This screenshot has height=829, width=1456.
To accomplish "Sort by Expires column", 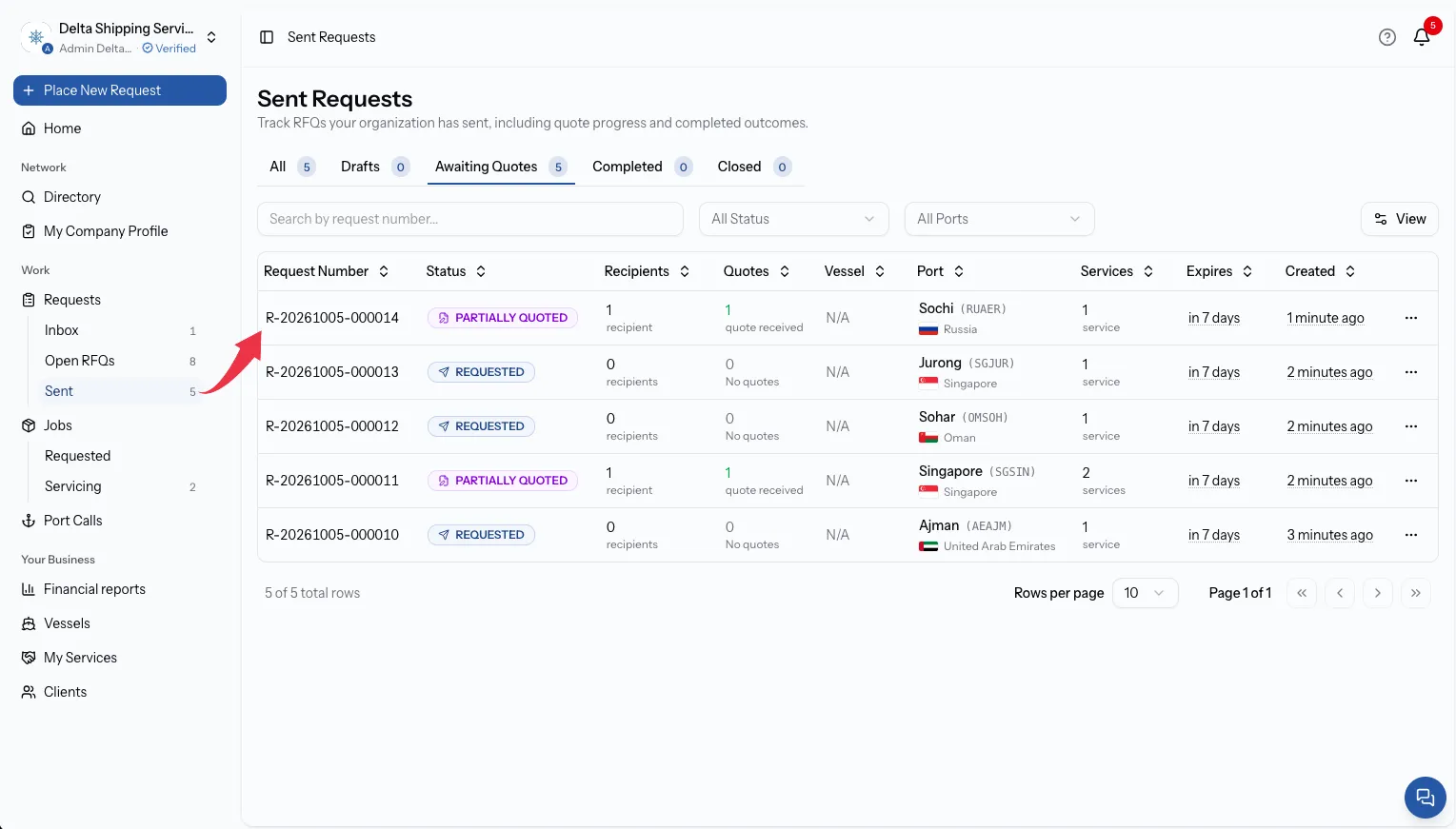I will click(1220, 271).
